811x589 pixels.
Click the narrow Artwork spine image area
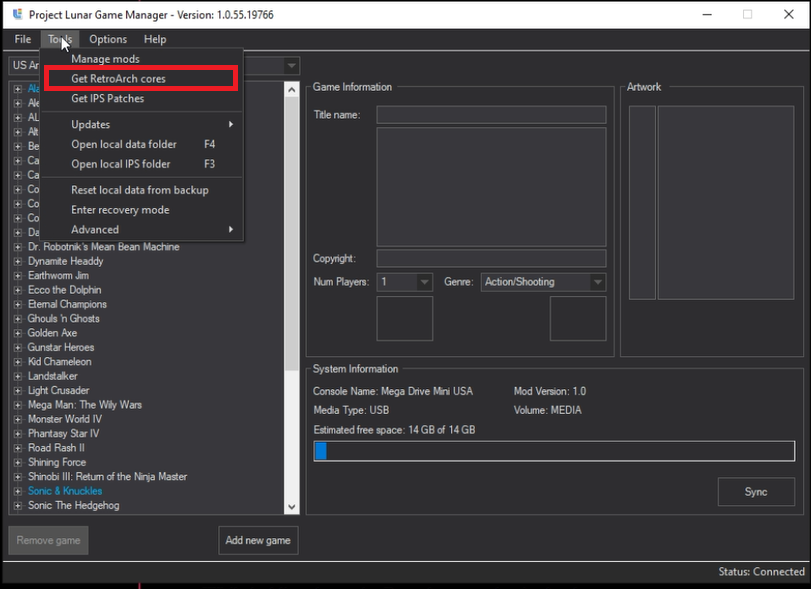coord(642,203)
